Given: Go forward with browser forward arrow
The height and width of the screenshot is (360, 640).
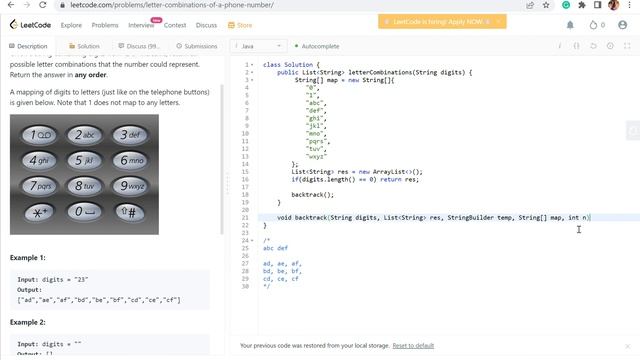Looking at the screenshot, I should (x=27, y=5).
